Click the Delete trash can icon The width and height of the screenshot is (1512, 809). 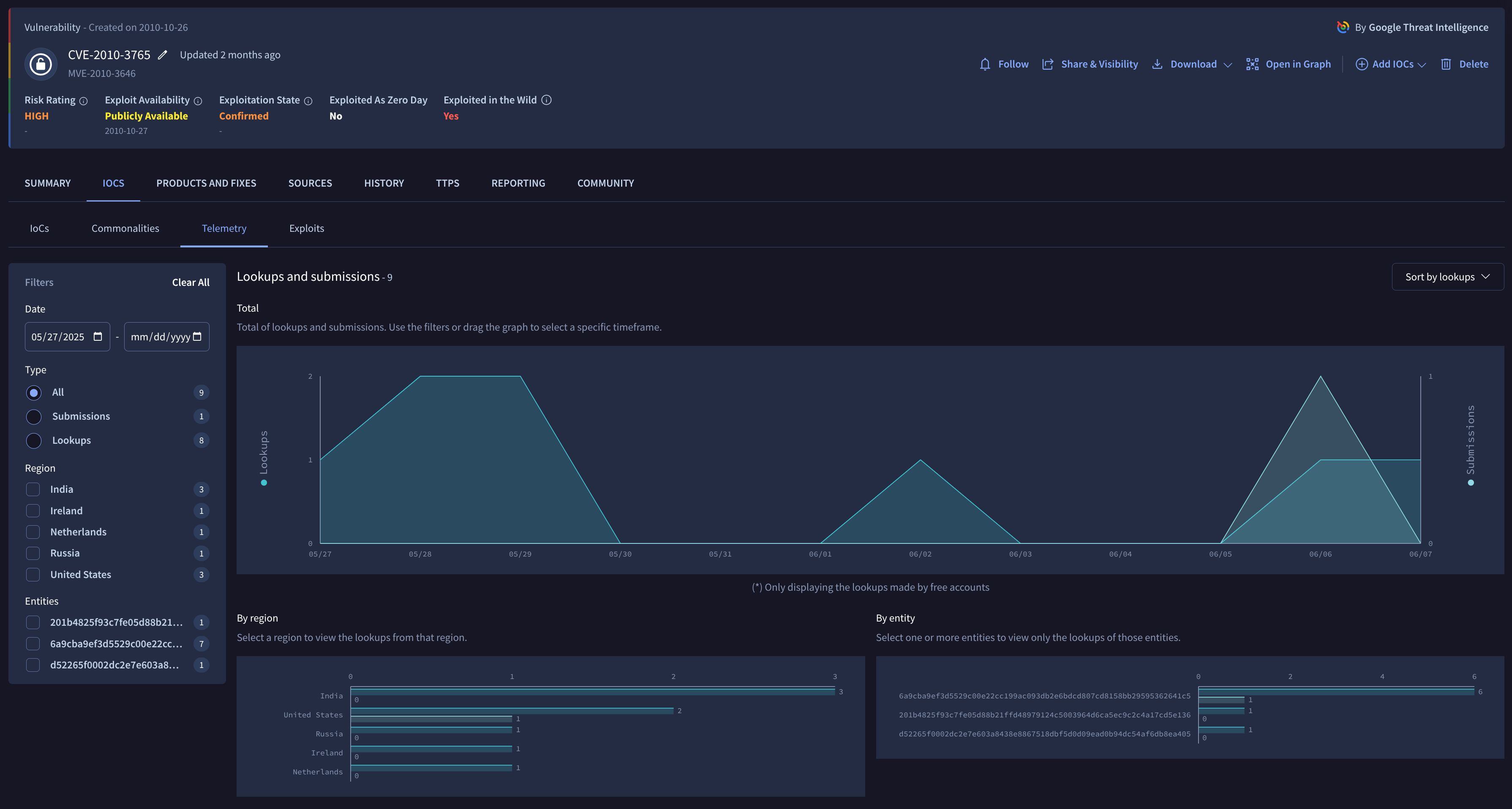coord(1446,65)
